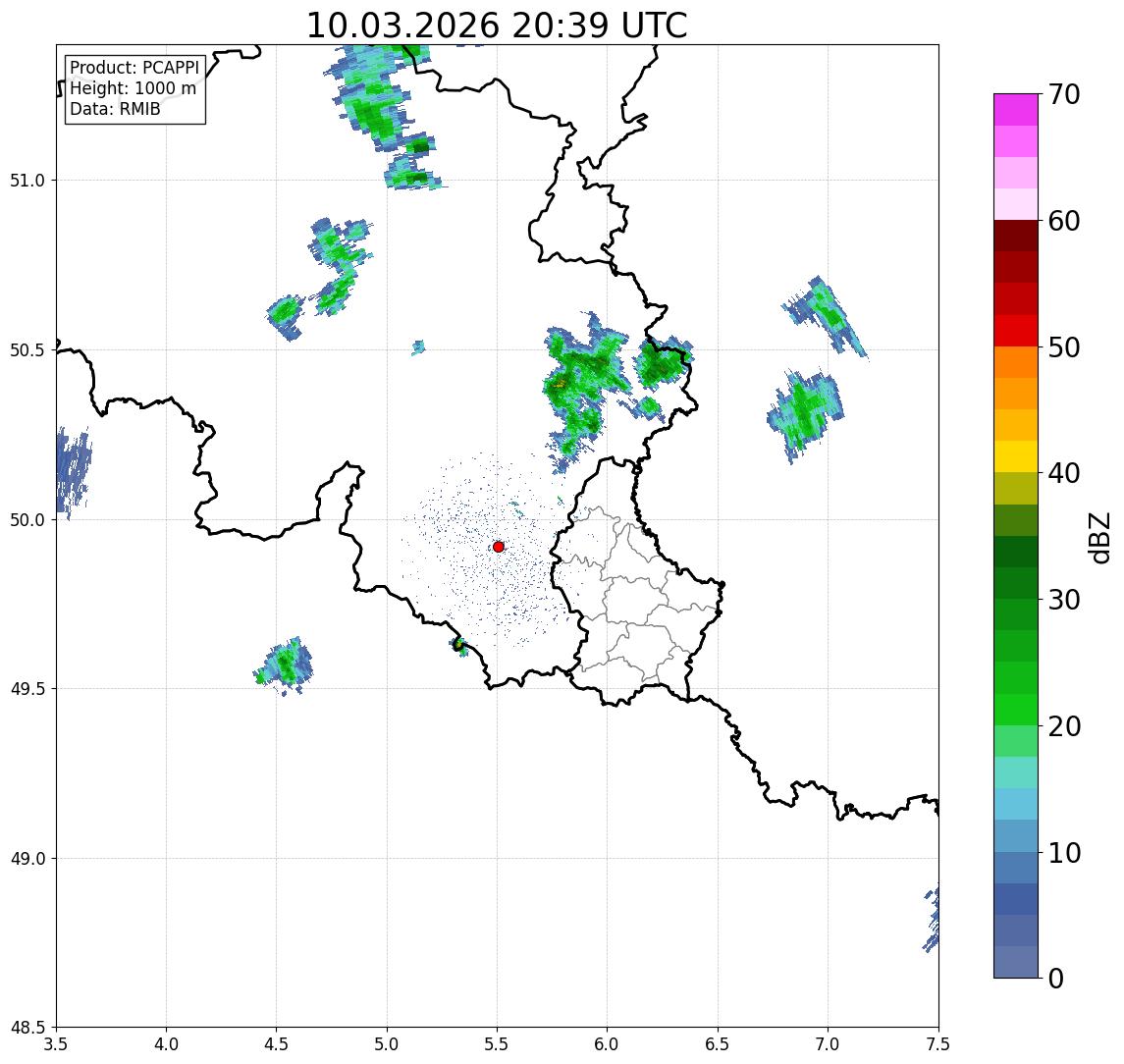Click the longitude axis label 7.5
Screen dimensions: 1124x1064
938,1043
